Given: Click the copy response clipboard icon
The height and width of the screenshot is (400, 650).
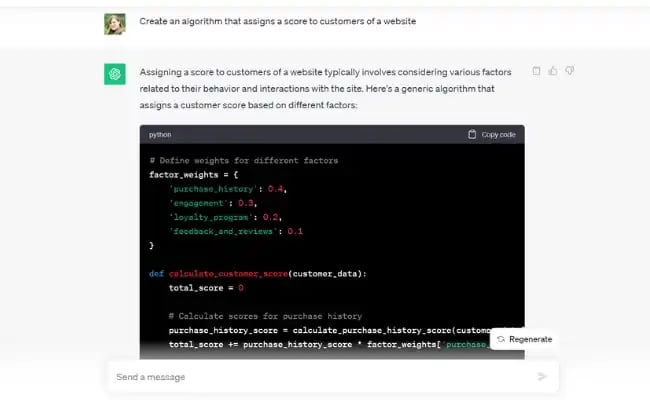Looking at the screenshot, I should [x=537, y=71].
